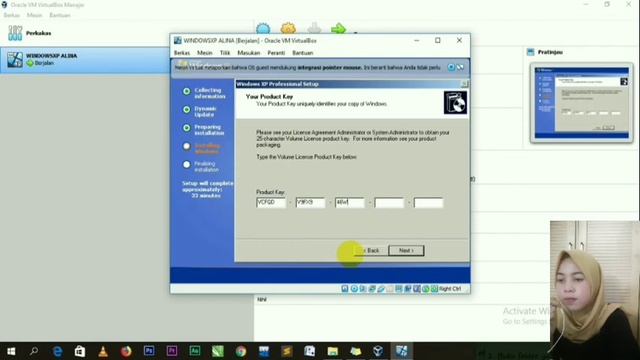This screenshot has height=360, width=640.
Task: Click the Discard down-arrow icon in VirtualBox Manager
Action: [x=314, y=28]
